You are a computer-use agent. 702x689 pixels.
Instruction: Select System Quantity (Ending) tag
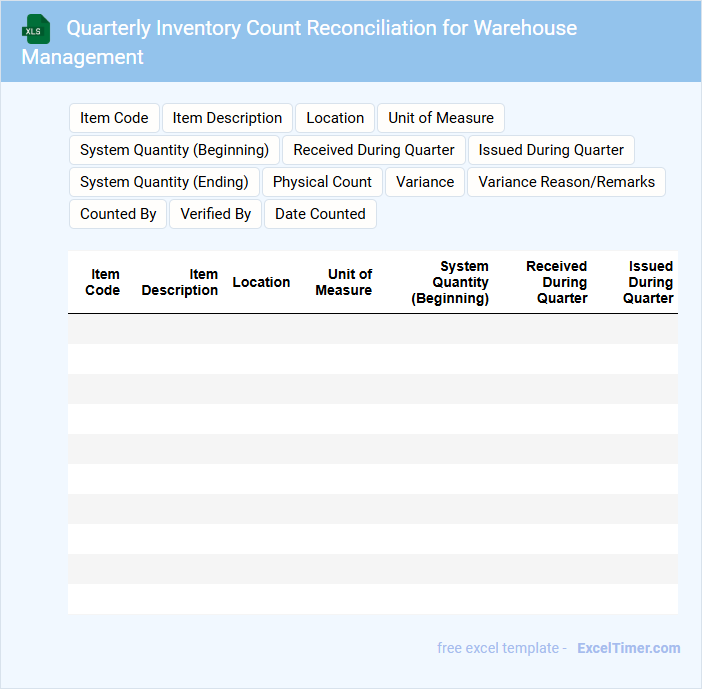pyautogui.click(x=164, y=182)
